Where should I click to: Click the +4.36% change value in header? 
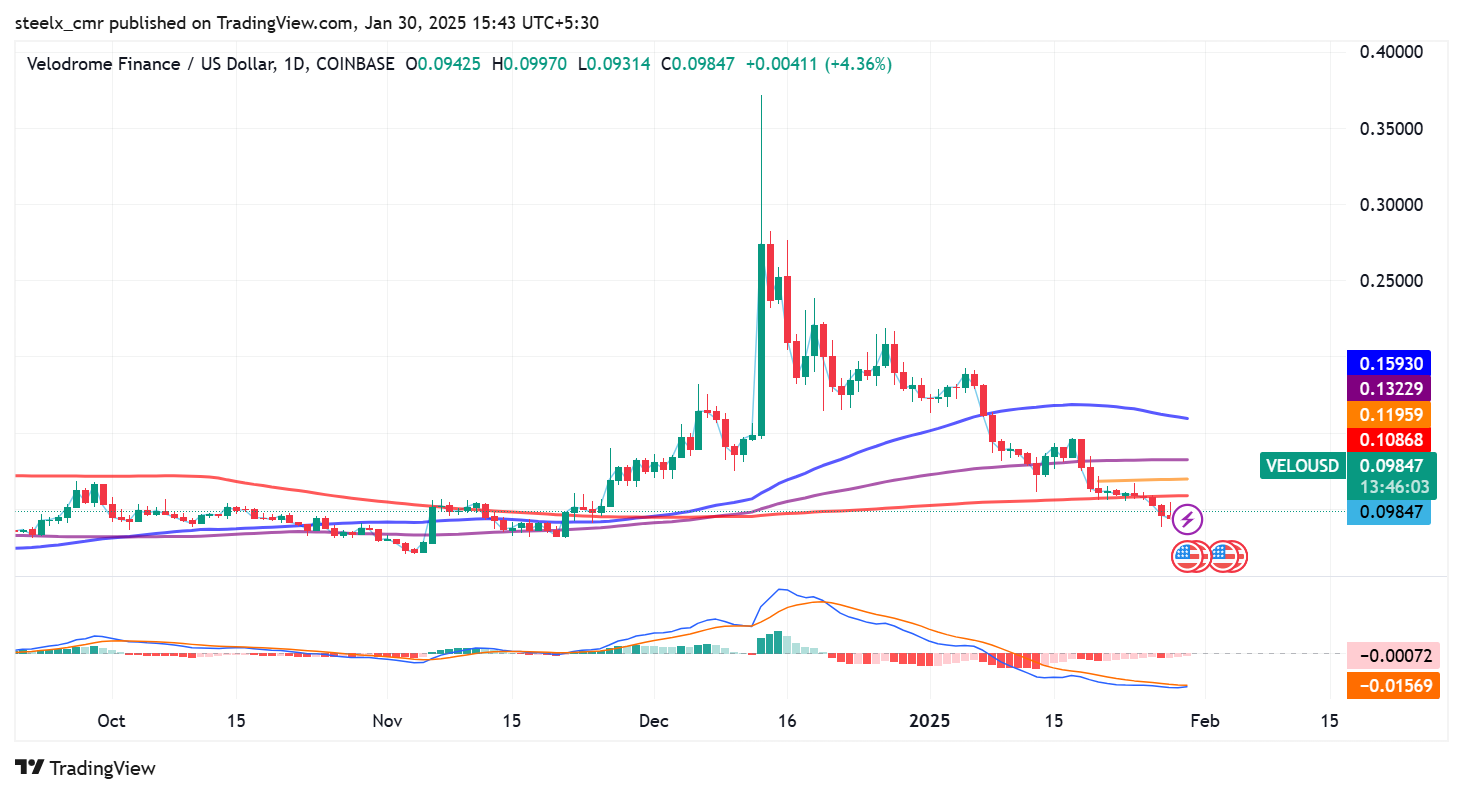(x=856, y=64)
